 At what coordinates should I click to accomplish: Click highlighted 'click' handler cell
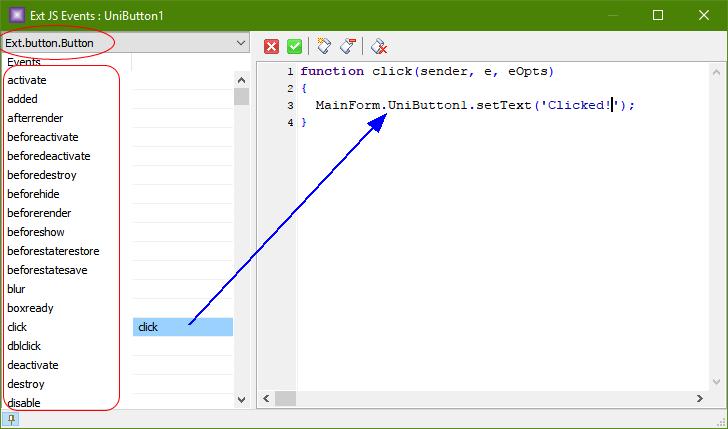pos(183,327)
